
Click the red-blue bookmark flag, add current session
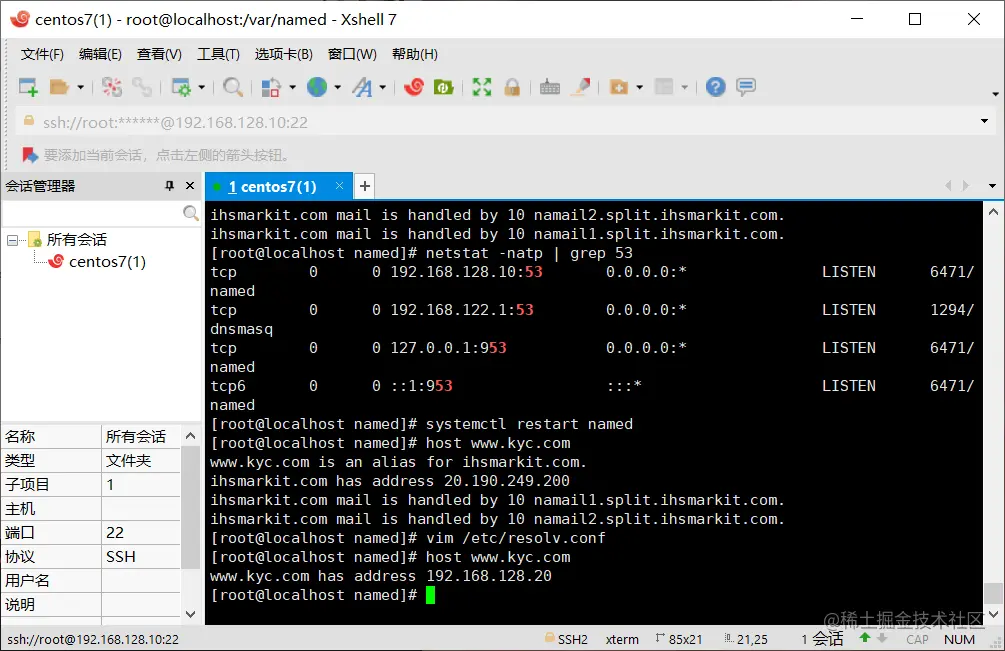29,155
